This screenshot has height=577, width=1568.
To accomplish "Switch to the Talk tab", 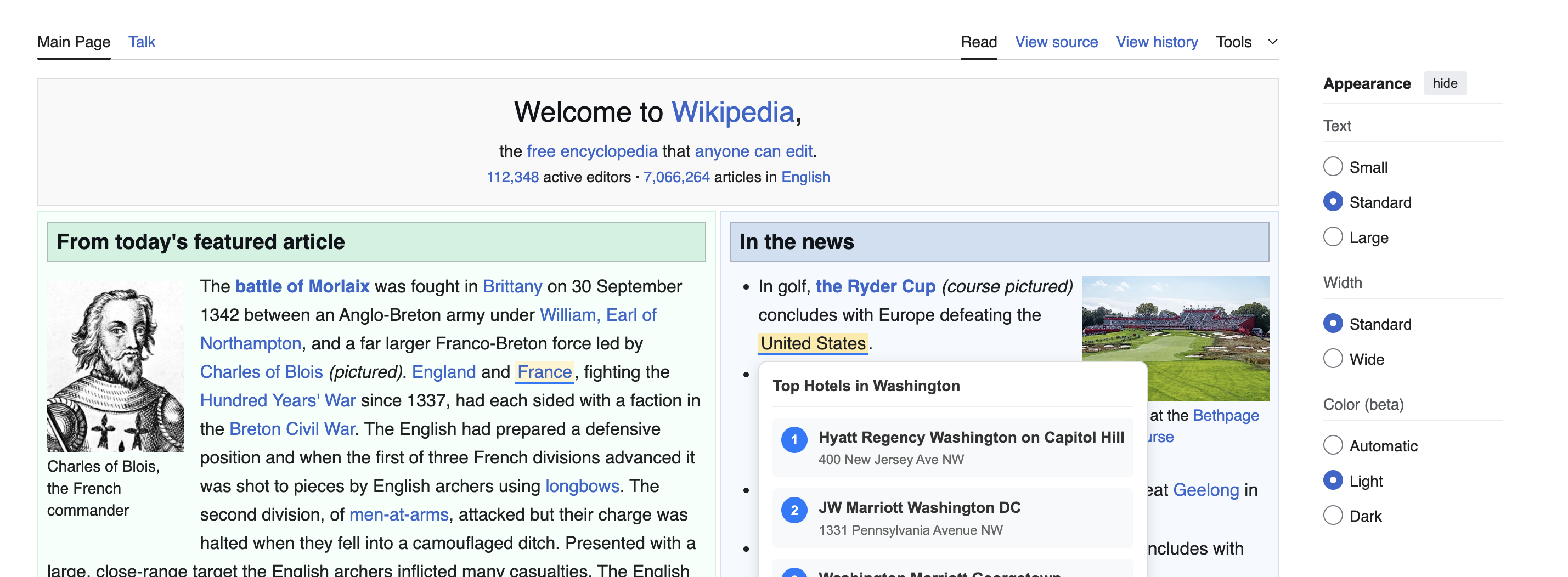I will click(142, 42).
